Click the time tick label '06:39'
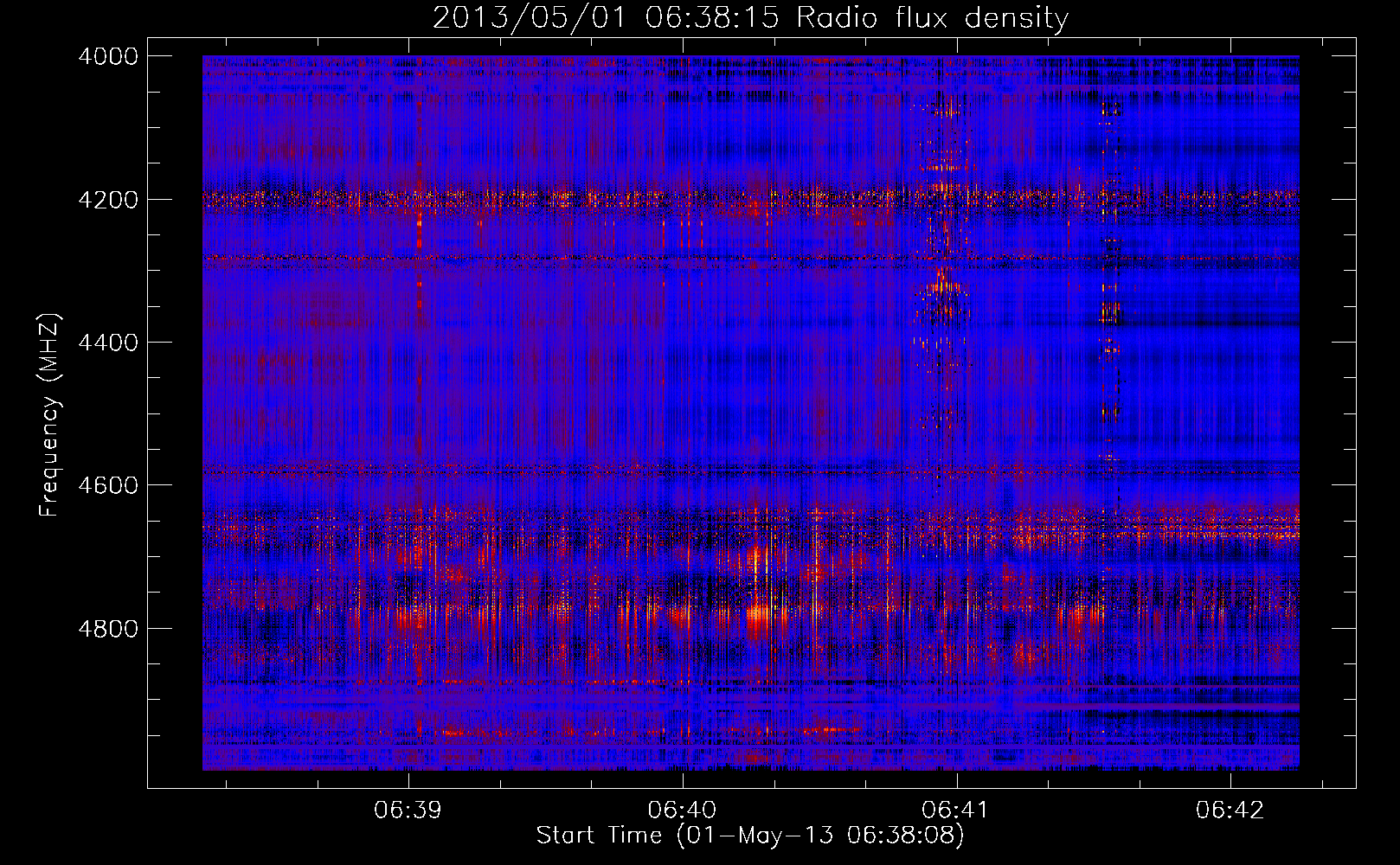The width and height of the screenshot is (1400, 865). (x=408, y=810)
